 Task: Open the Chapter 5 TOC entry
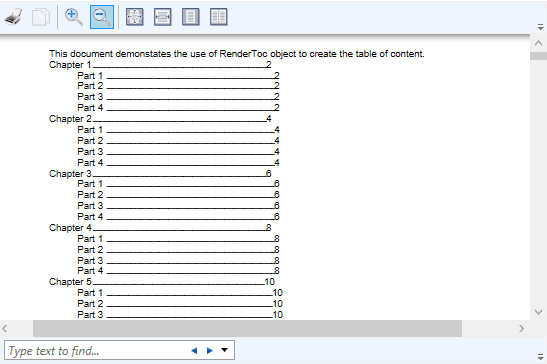coord(162,282)
